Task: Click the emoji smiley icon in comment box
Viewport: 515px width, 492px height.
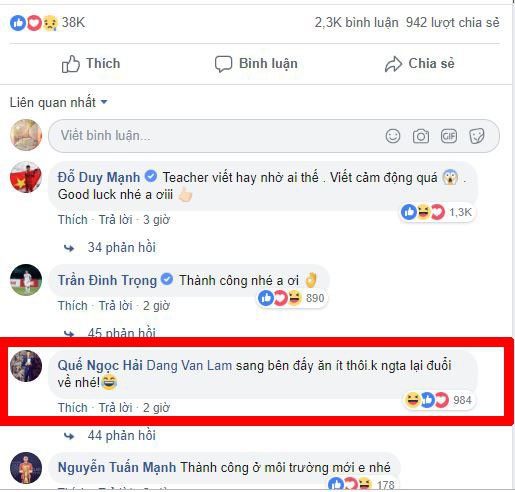Action: click(x=393, y=136)
